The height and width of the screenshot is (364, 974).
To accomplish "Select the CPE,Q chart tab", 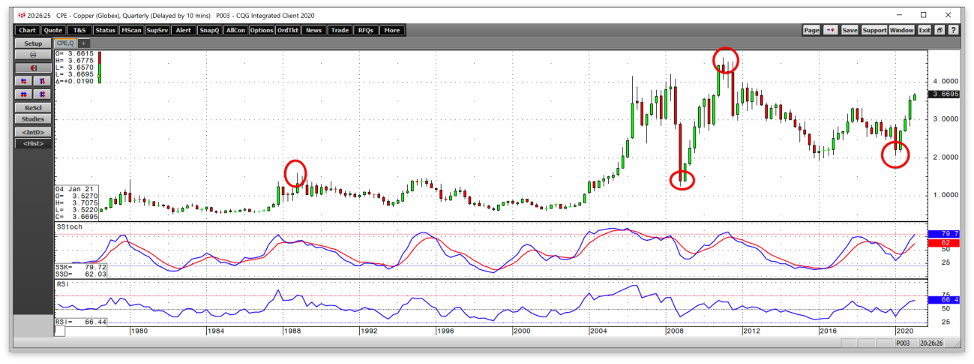I will pyautogui.click(x=65, y=43).
